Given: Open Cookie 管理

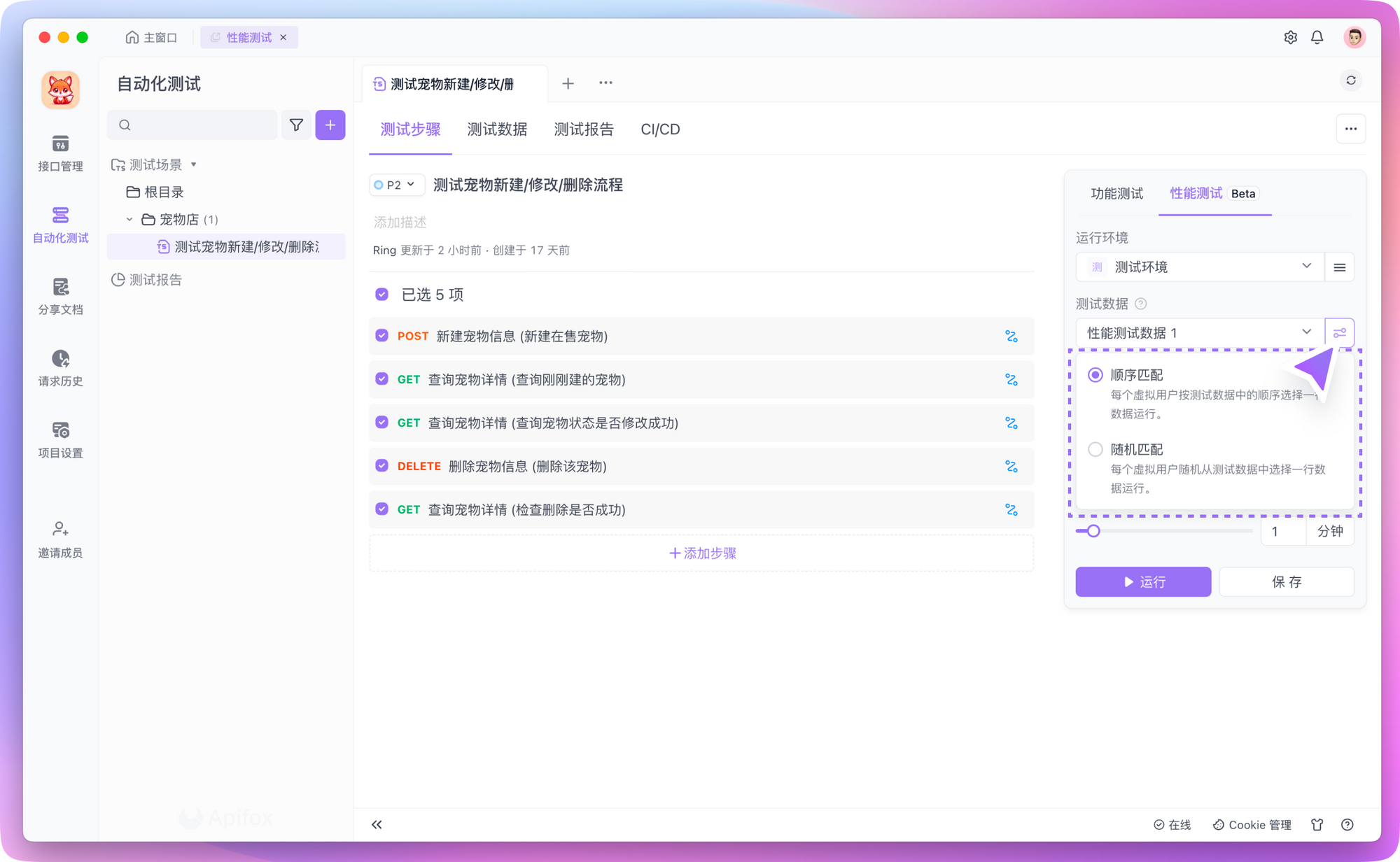Looking at the screenshot, I should pyautogui.click(x=1252, y=825).
